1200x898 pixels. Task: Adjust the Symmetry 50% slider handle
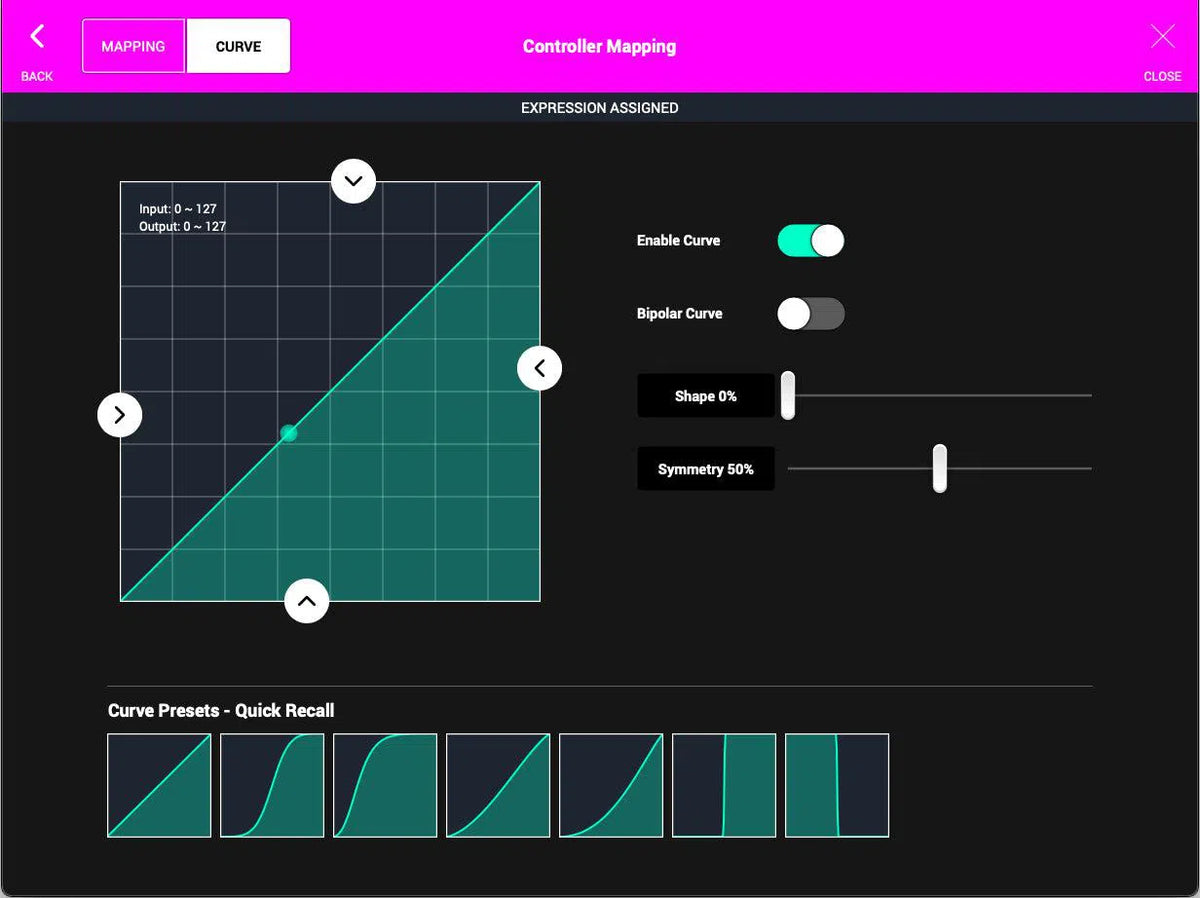(x=939, y=468)
